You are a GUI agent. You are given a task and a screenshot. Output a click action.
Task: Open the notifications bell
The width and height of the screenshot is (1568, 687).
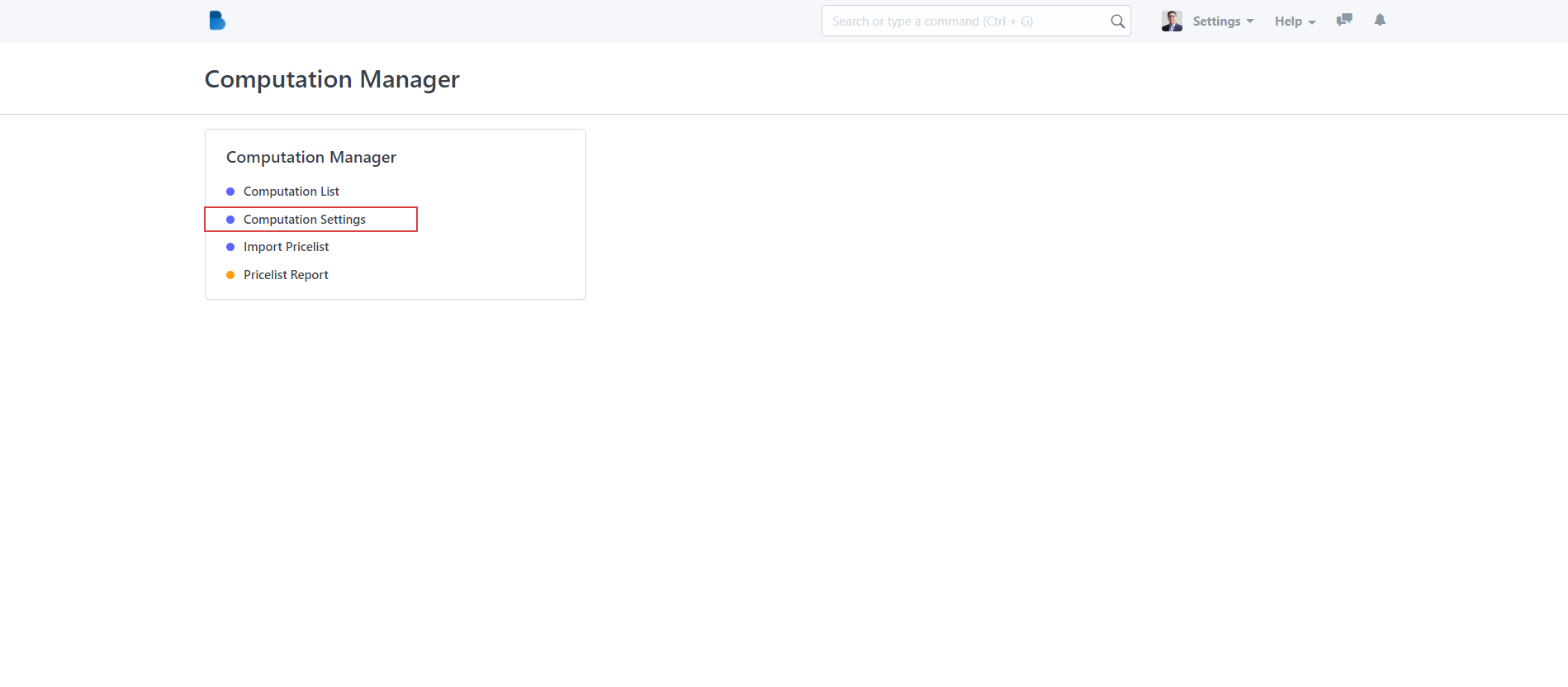coord(1380,20)
